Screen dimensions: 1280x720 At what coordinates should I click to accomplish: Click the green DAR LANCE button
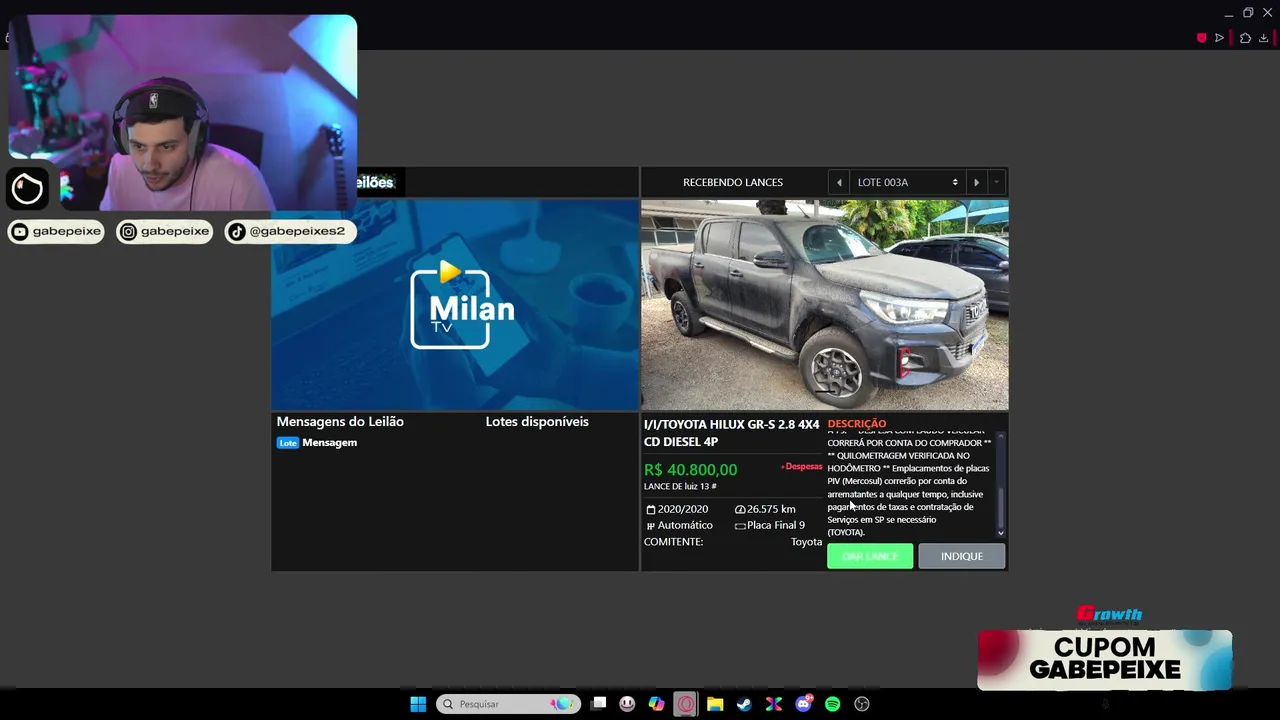point(870,556)
